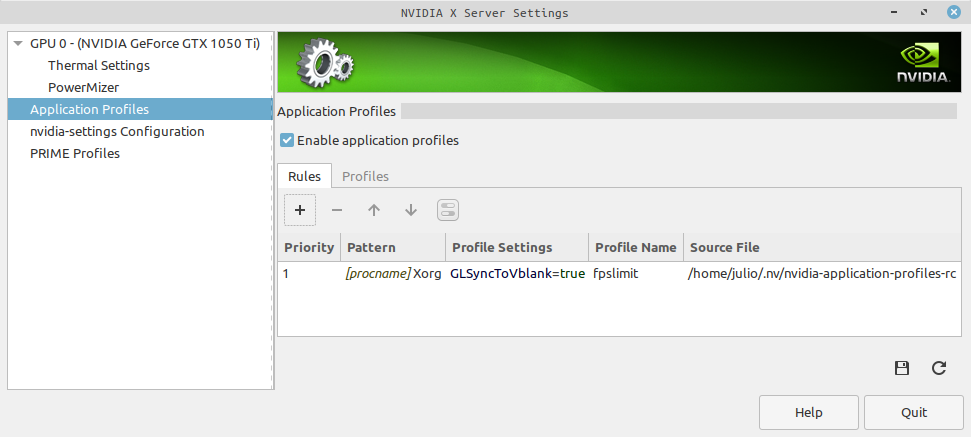
Task: Sort by Profile Settings column header
Action: click(517, 248)
